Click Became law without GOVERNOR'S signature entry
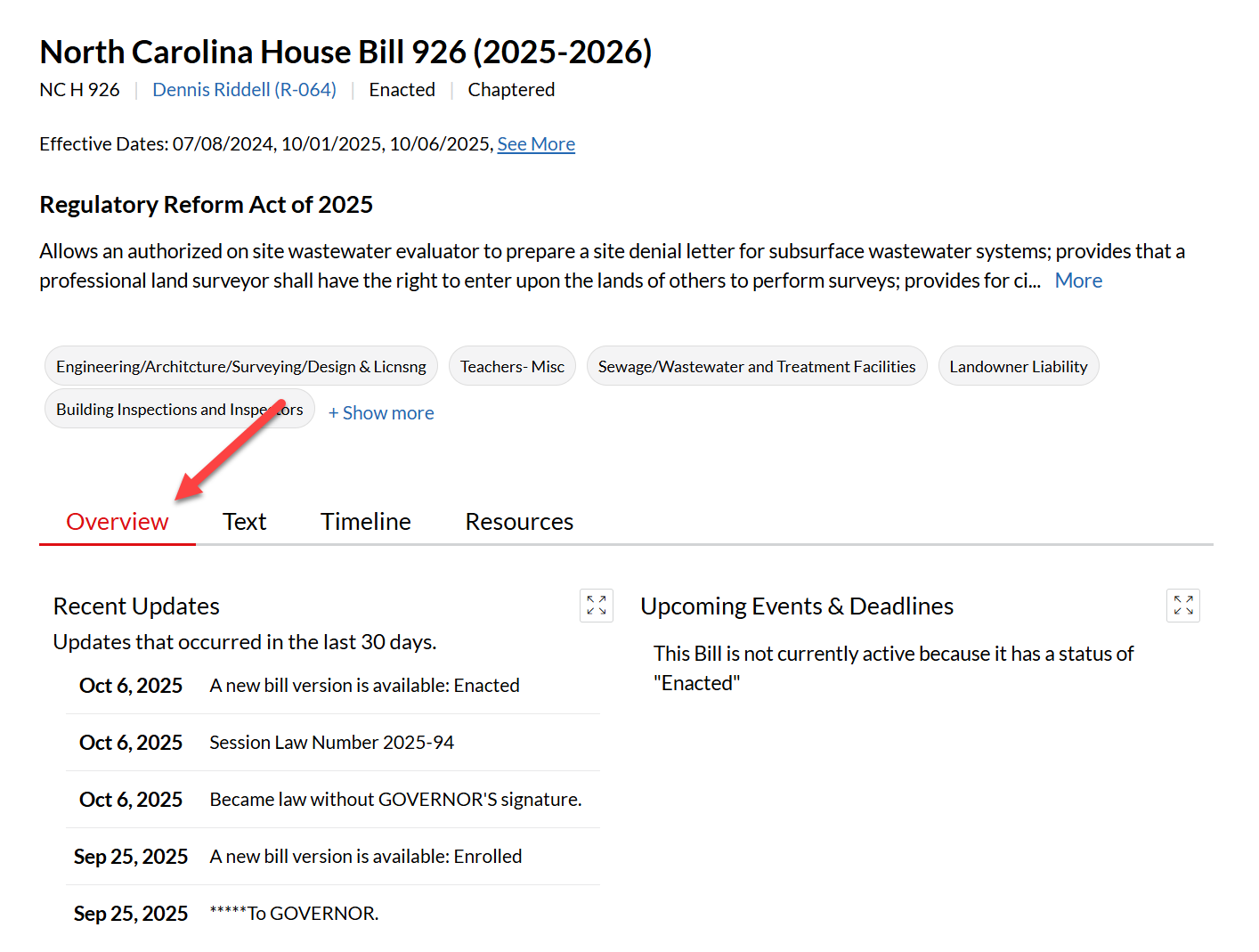Viewport: 1259px width, 952px height. tap(395, 800)
